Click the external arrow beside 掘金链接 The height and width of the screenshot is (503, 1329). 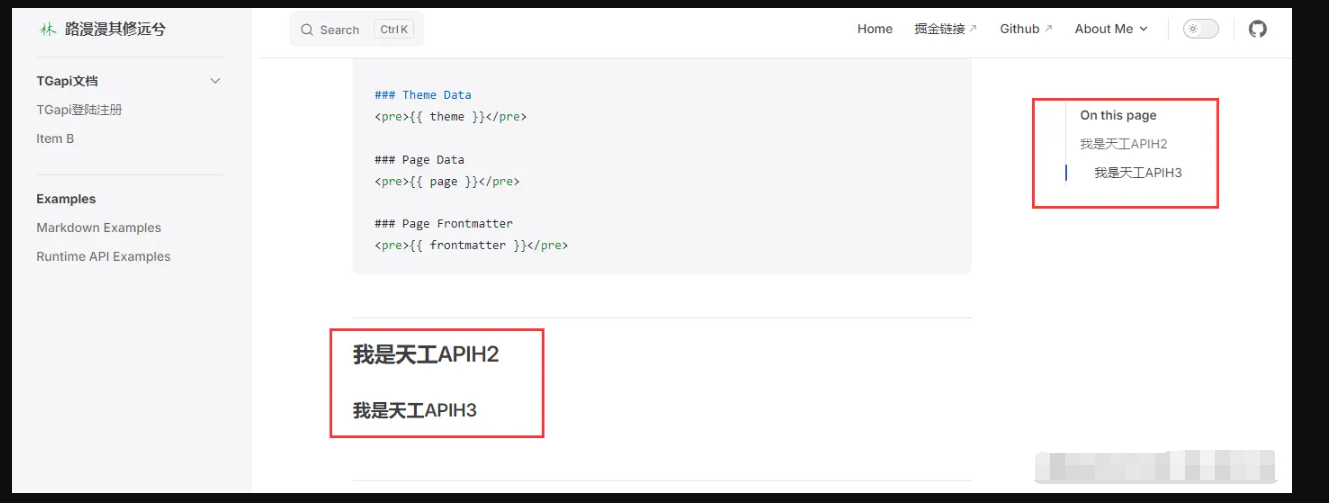coord(973,29)
